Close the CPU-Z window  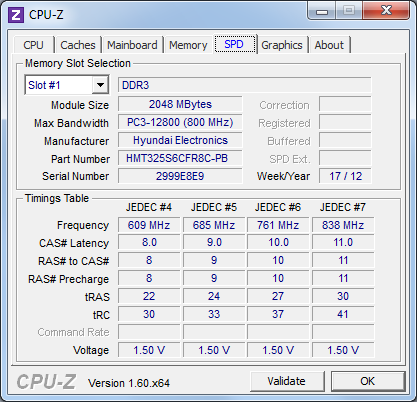click(x=386, y=10)
